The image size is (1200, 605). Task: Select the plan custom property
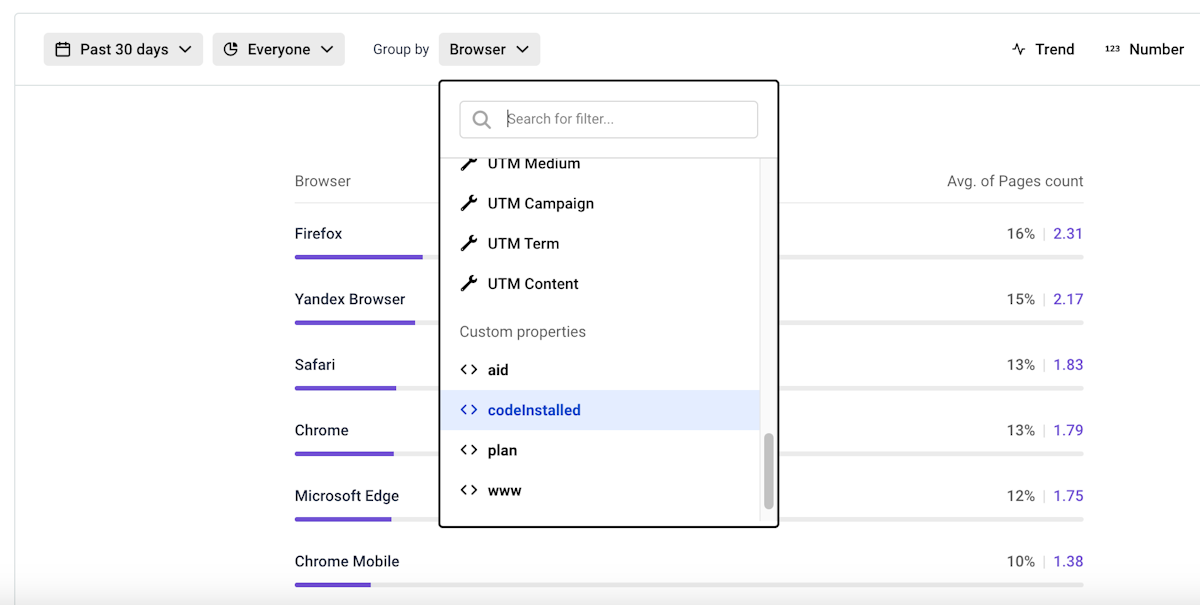[600, 450]
